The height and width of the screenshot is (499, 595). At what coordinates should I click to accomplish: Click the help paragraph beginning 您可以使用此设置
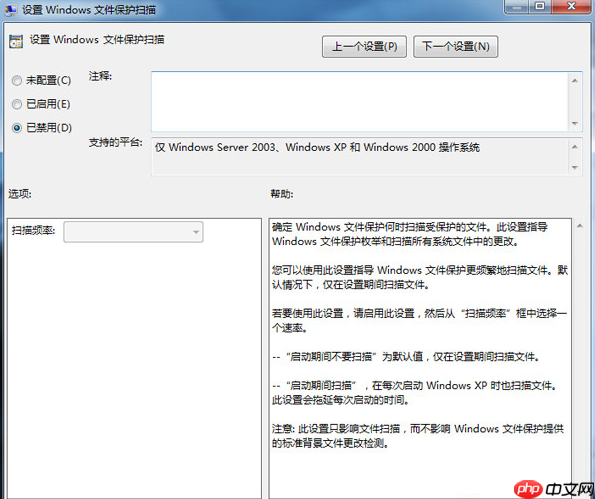pos(420,277)
